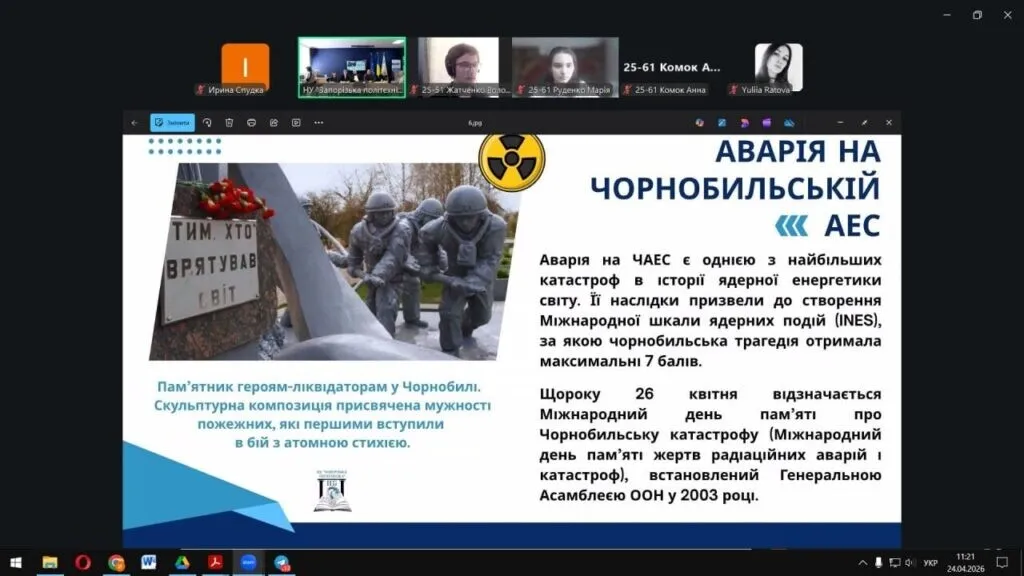Viewport: 1024px width, 576px height.
Task: Click the displayed slide image in Photos
Action: tap(512, 340)
